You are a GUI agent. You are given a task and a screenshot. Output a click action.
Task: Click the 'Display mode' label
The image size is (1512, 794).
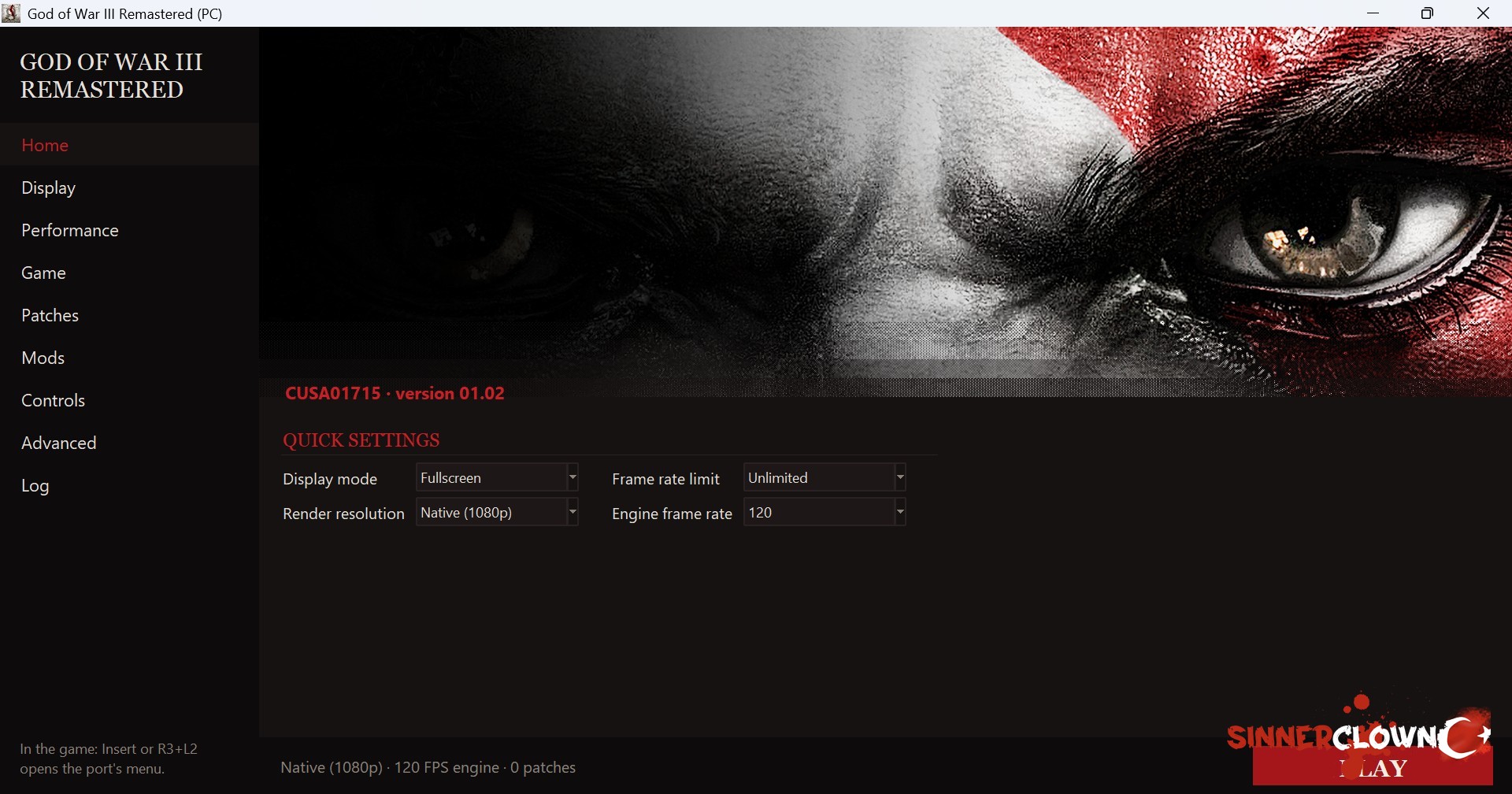pyautogui.click(x=330, y=479)
